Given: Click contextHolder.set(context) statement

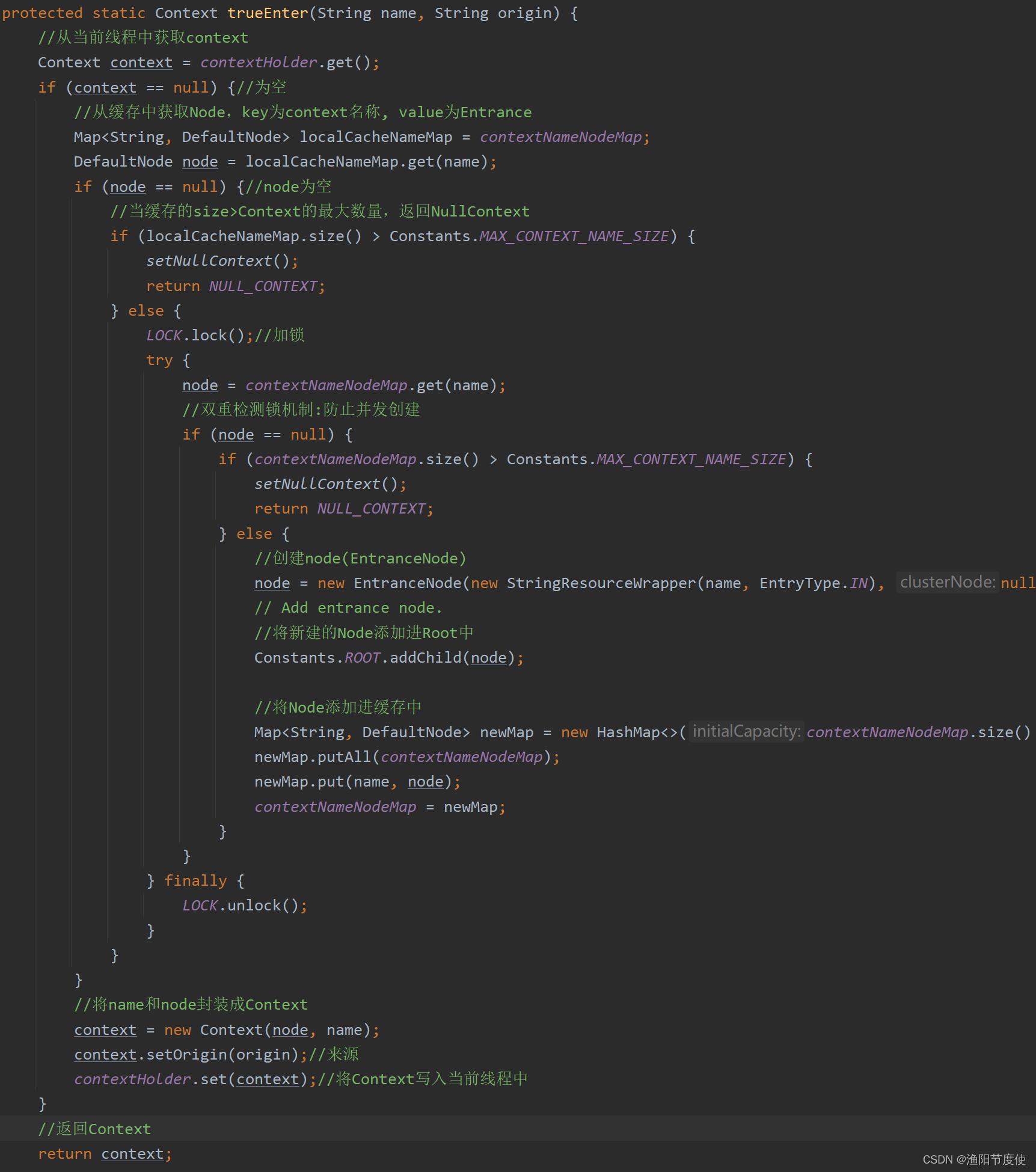Looking at the screenshot, I should (195, 1079).
